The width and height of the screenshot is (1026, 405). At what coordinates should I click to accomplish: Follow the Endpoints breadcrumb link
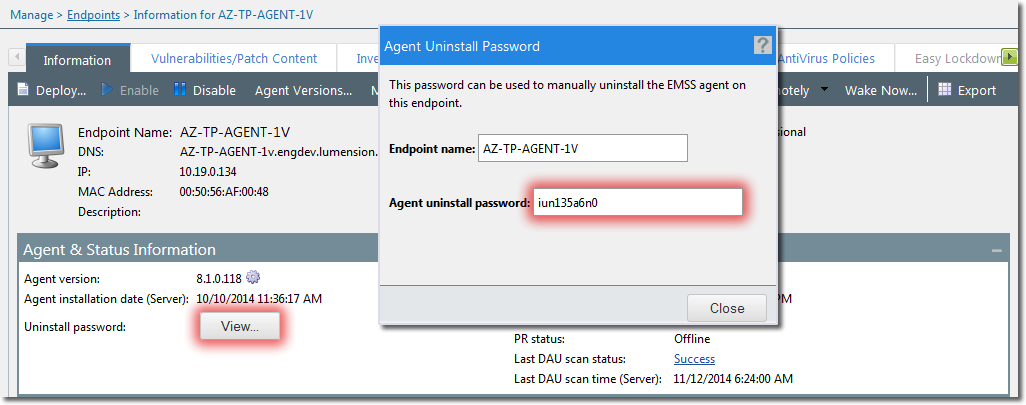coord(93,15)
